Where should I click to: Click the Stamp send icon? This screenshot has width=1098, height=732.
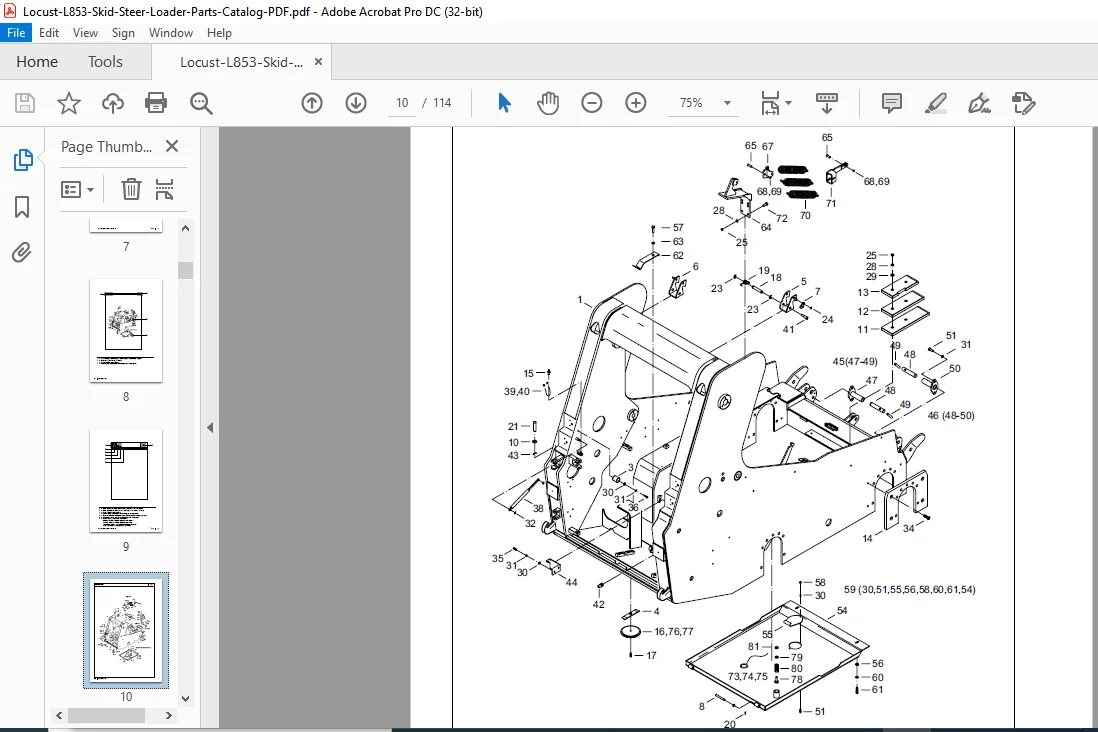coord(1023,103)
